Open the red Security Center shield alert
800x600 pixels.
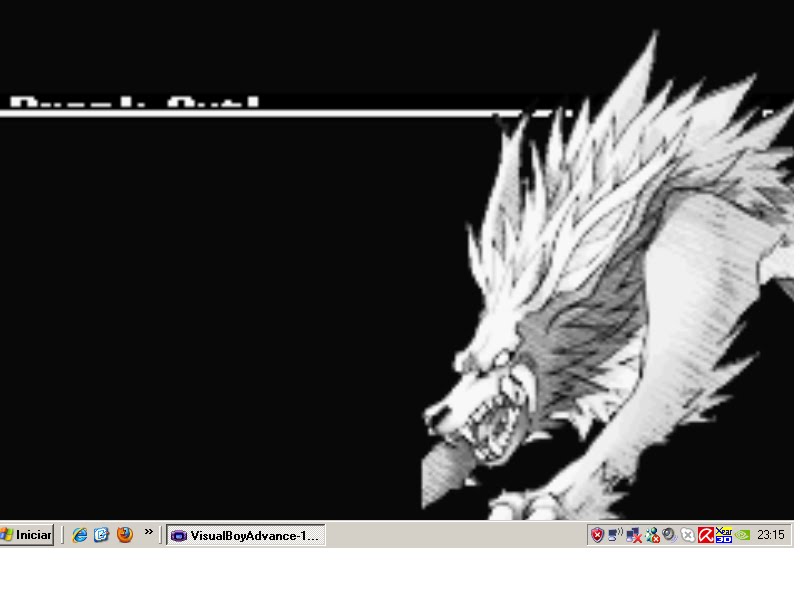tap(597, 535)
